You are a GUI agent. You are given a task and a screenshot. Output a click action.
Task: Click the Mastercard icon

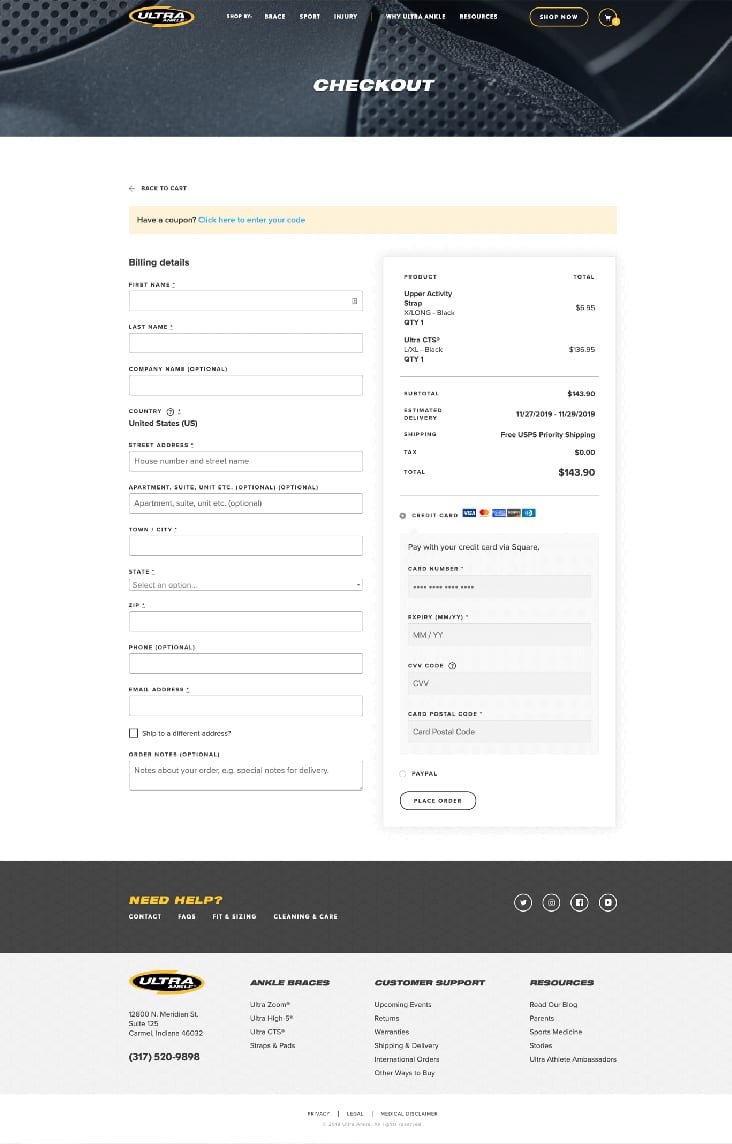click(x=484, y=513)
